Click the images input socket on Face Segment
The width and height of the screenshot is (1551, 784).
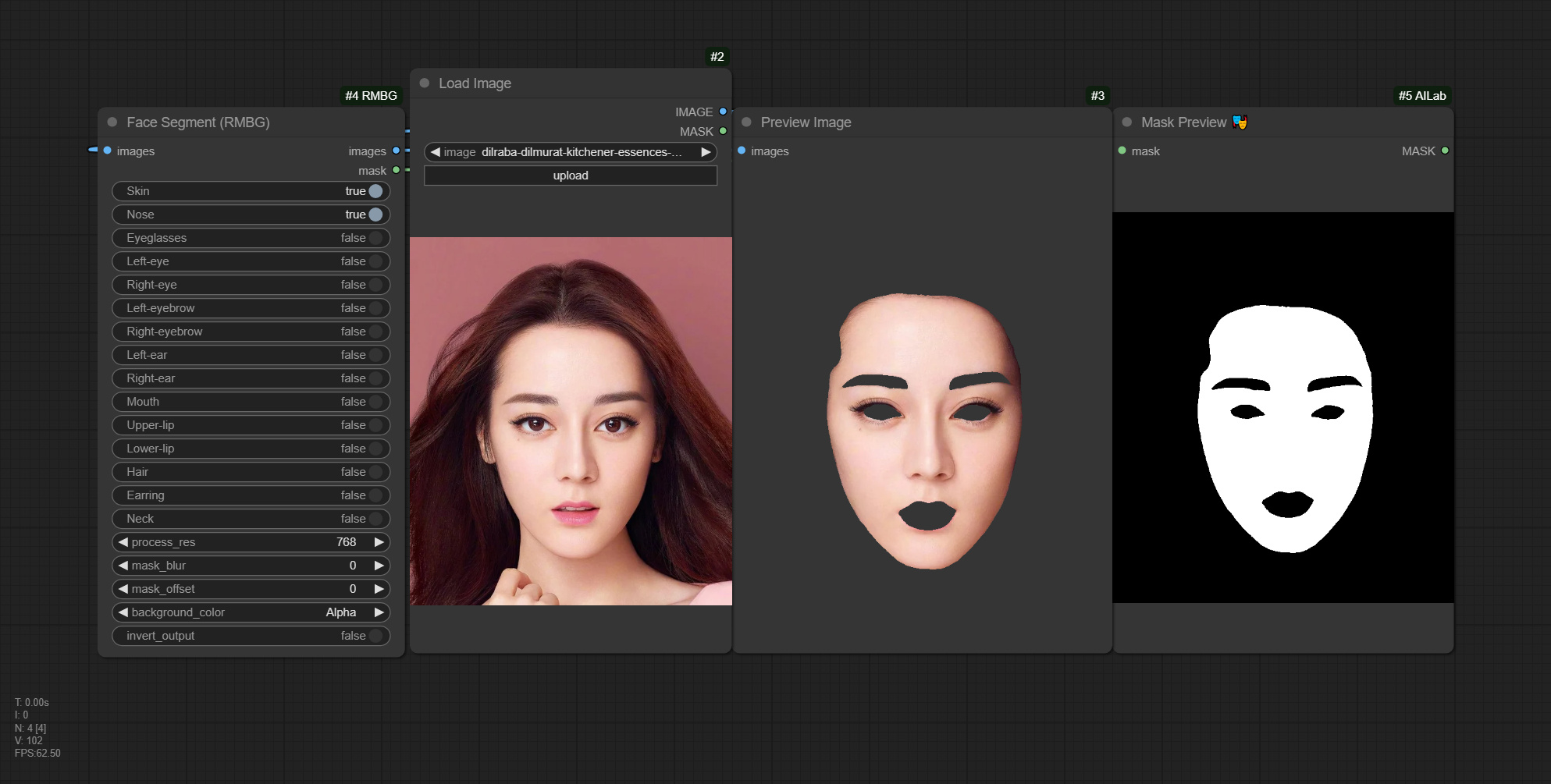108,151
